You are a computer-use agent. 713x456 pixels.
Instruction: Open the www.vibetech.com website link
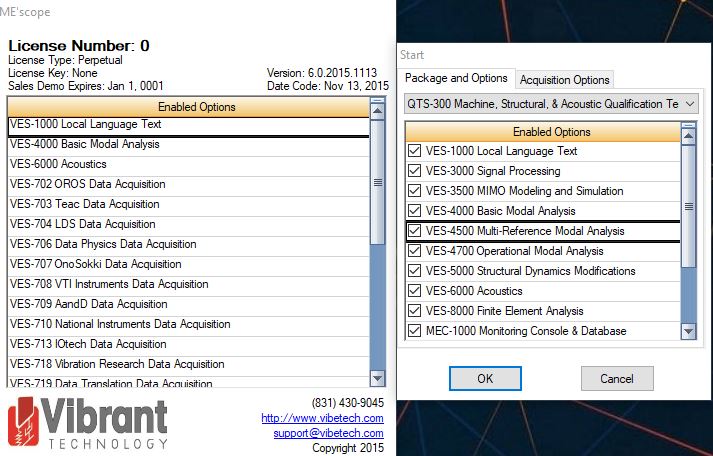322,418
